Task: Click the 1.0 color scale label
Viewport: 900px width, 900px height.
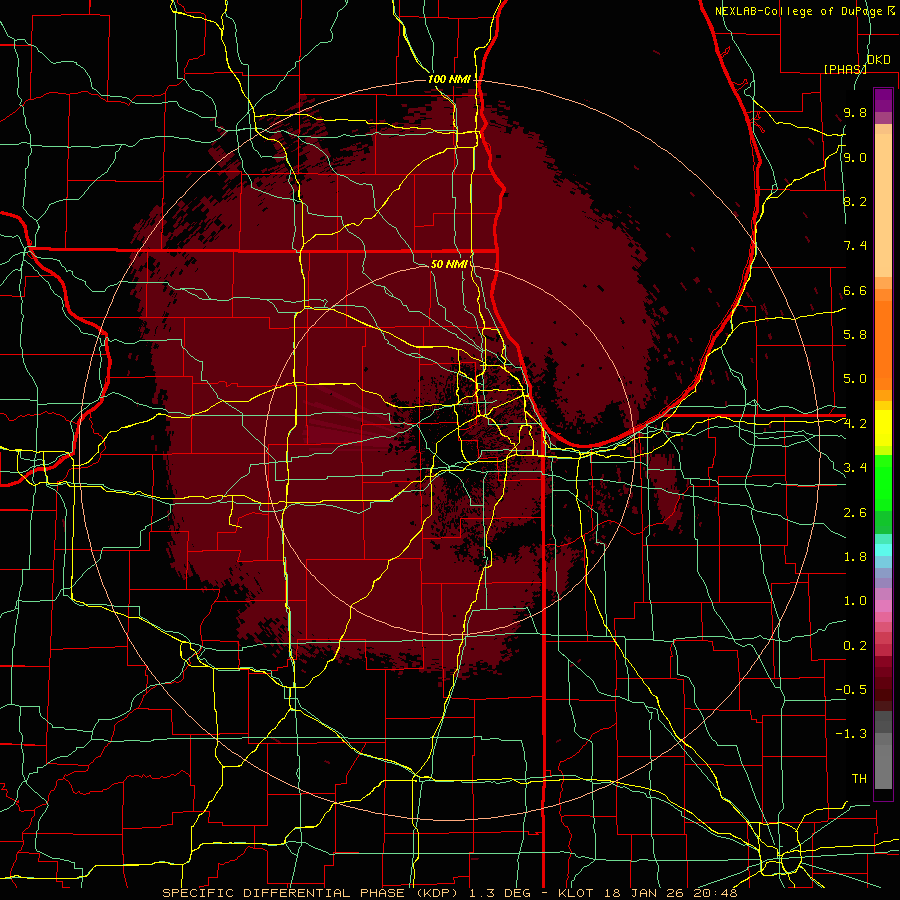Action: (855, 601)
